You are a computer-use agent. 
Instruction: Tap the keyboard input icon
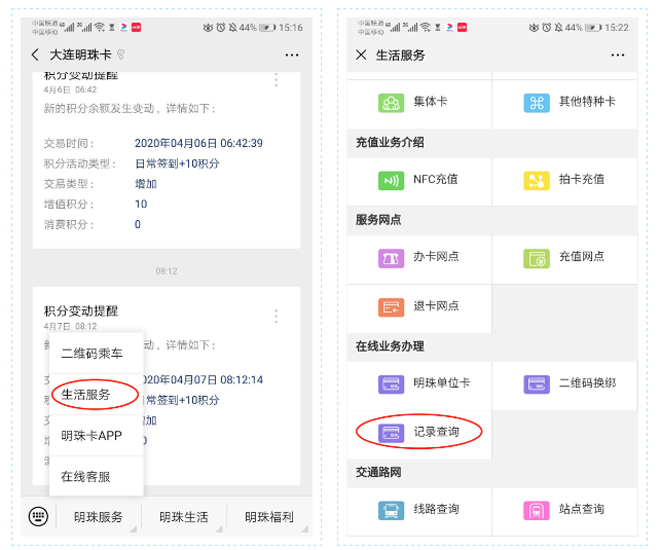coord(38,517)
